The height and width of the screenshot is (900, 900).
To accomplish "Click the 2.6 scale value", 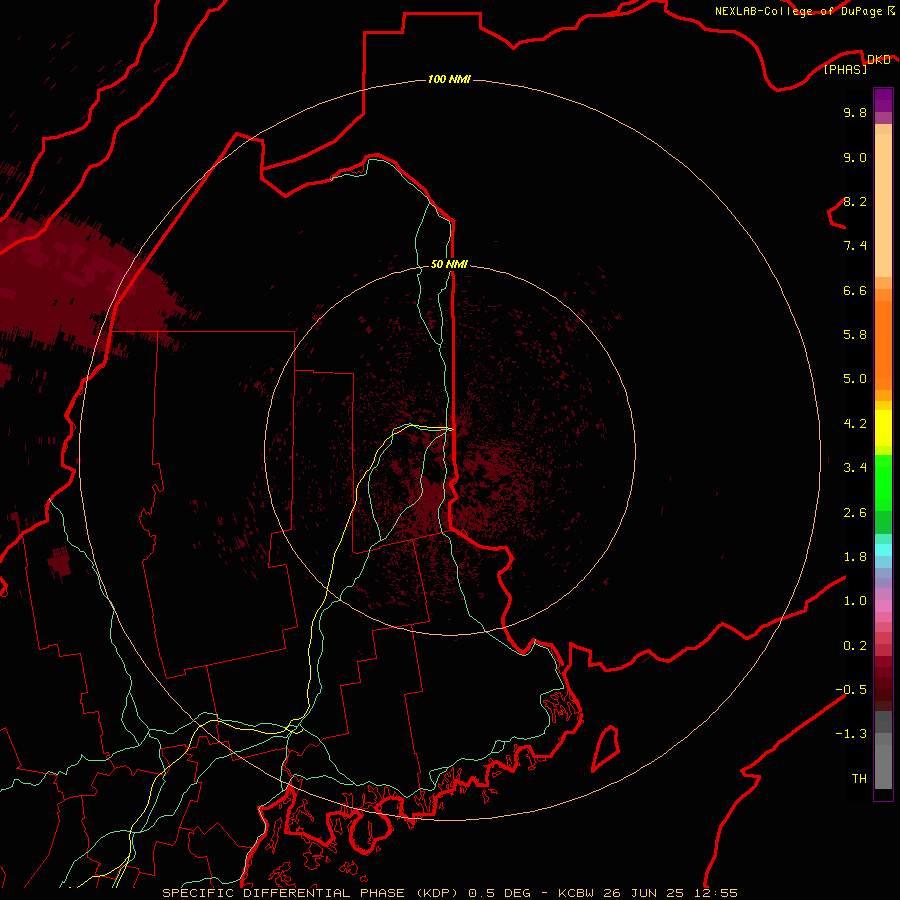I will pos(855,513).
